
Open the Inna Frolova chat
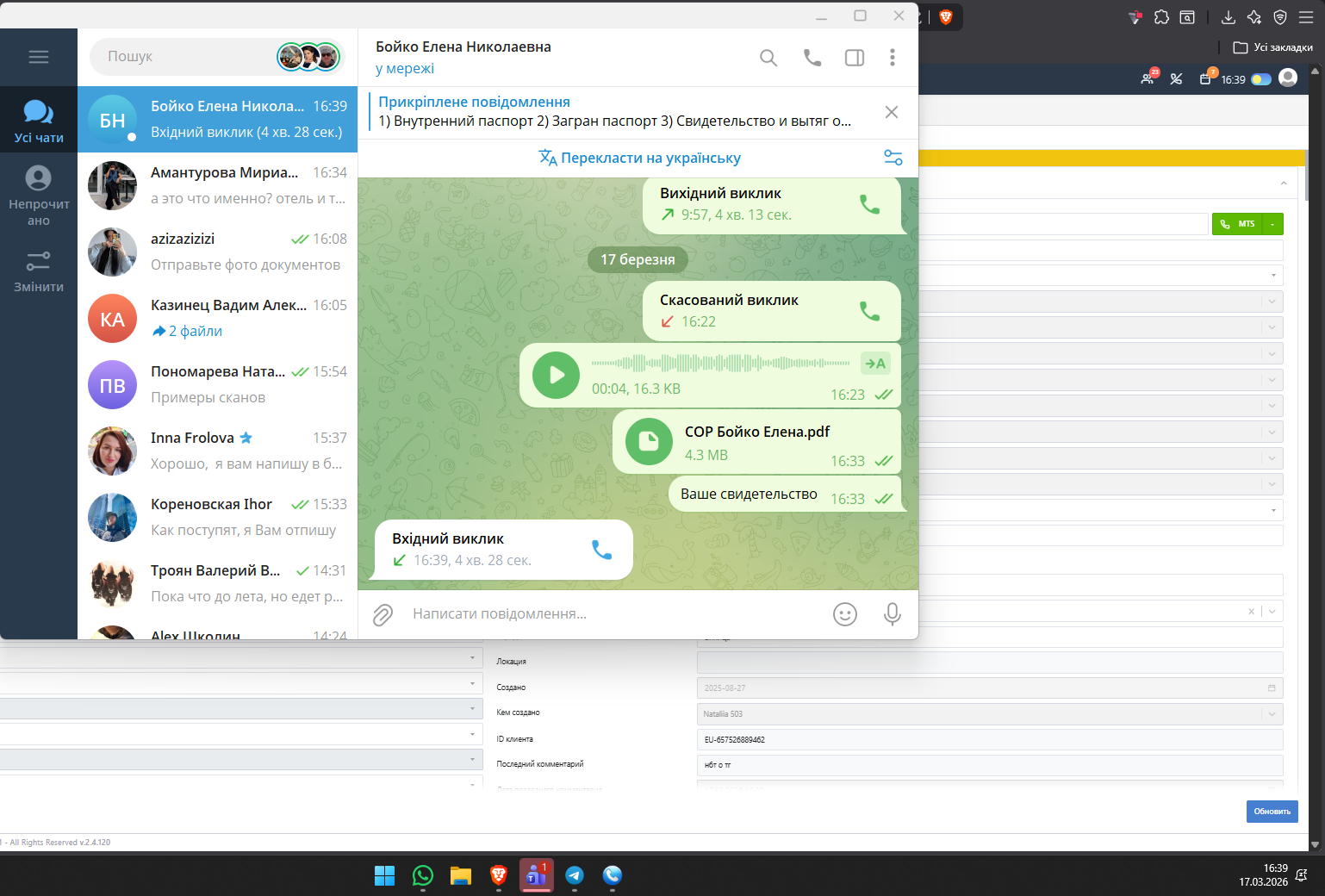pyautogui.click(x=217, y=451)
